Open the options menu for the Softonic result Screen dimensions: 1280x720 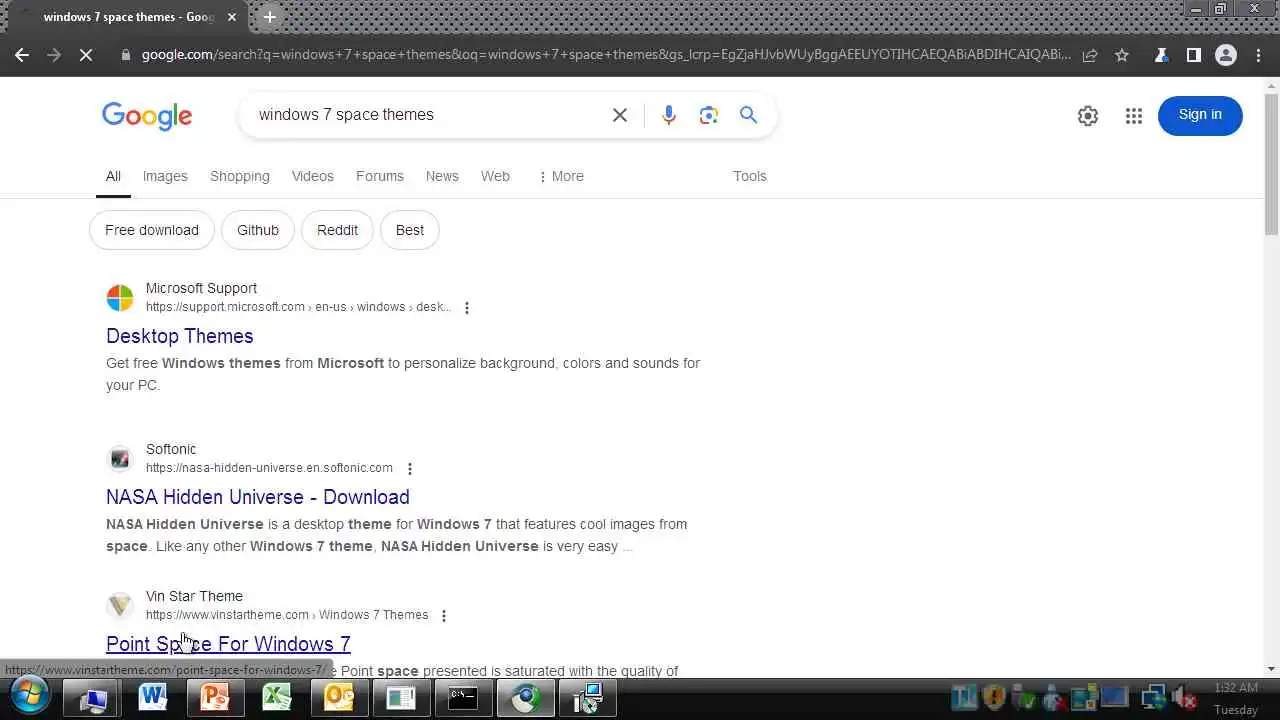point(409,469)
